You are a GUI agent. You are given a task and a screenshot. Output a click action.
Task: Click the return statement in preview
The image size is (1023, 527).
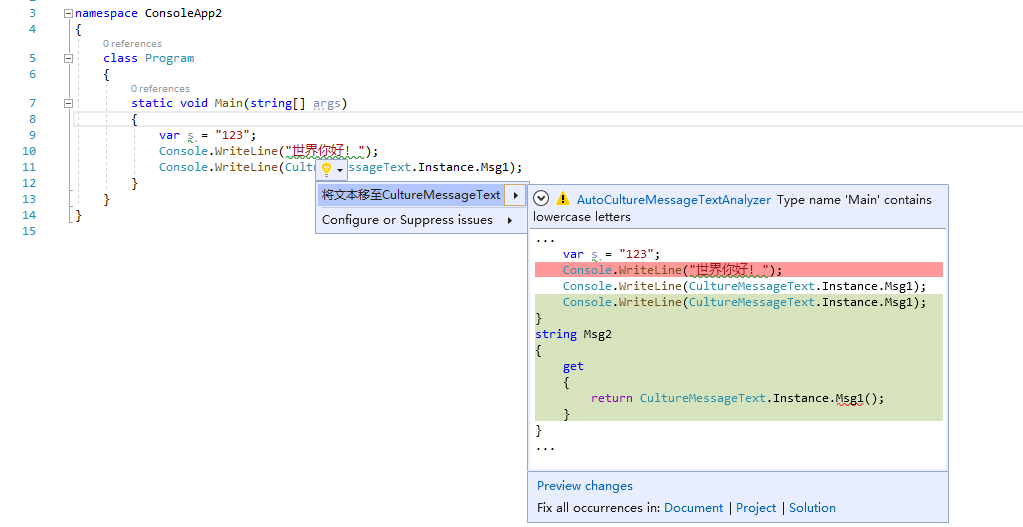[737, 398]
